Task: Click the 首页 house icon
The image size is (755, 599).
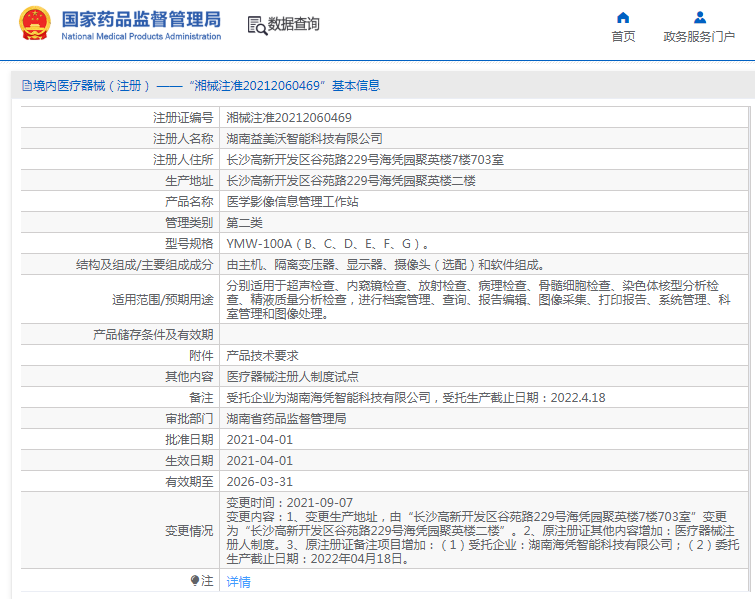Action: point(623,18)
